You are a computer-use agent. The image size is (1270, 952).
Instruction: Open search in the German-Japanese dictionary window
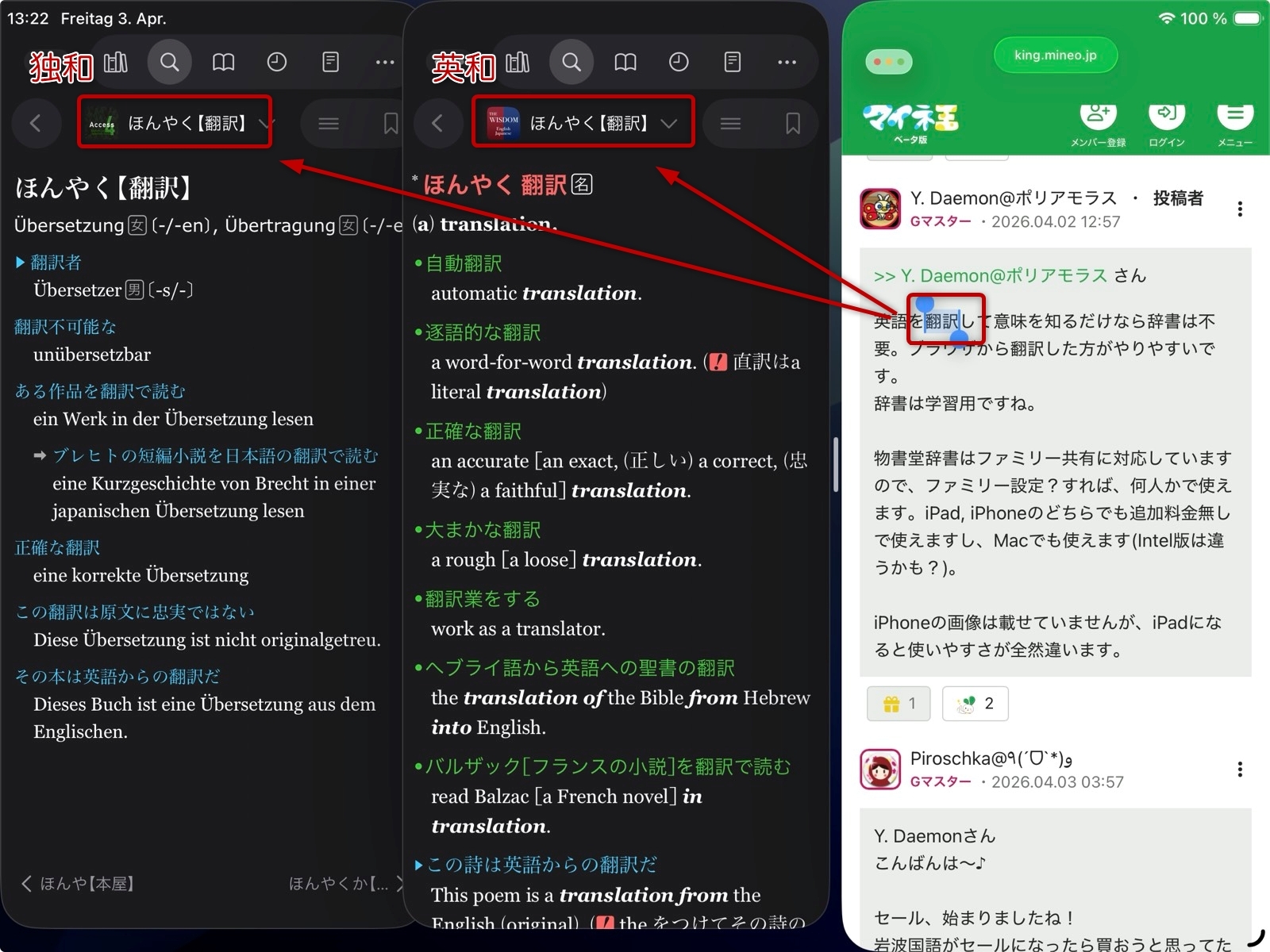[x=169, y=62]
